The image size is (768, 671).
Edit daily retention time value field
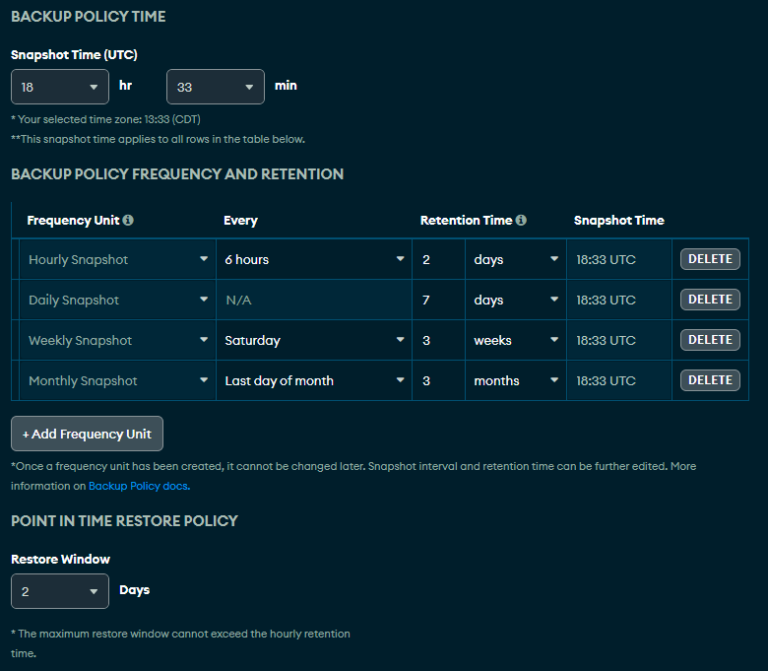pos(438,300)
